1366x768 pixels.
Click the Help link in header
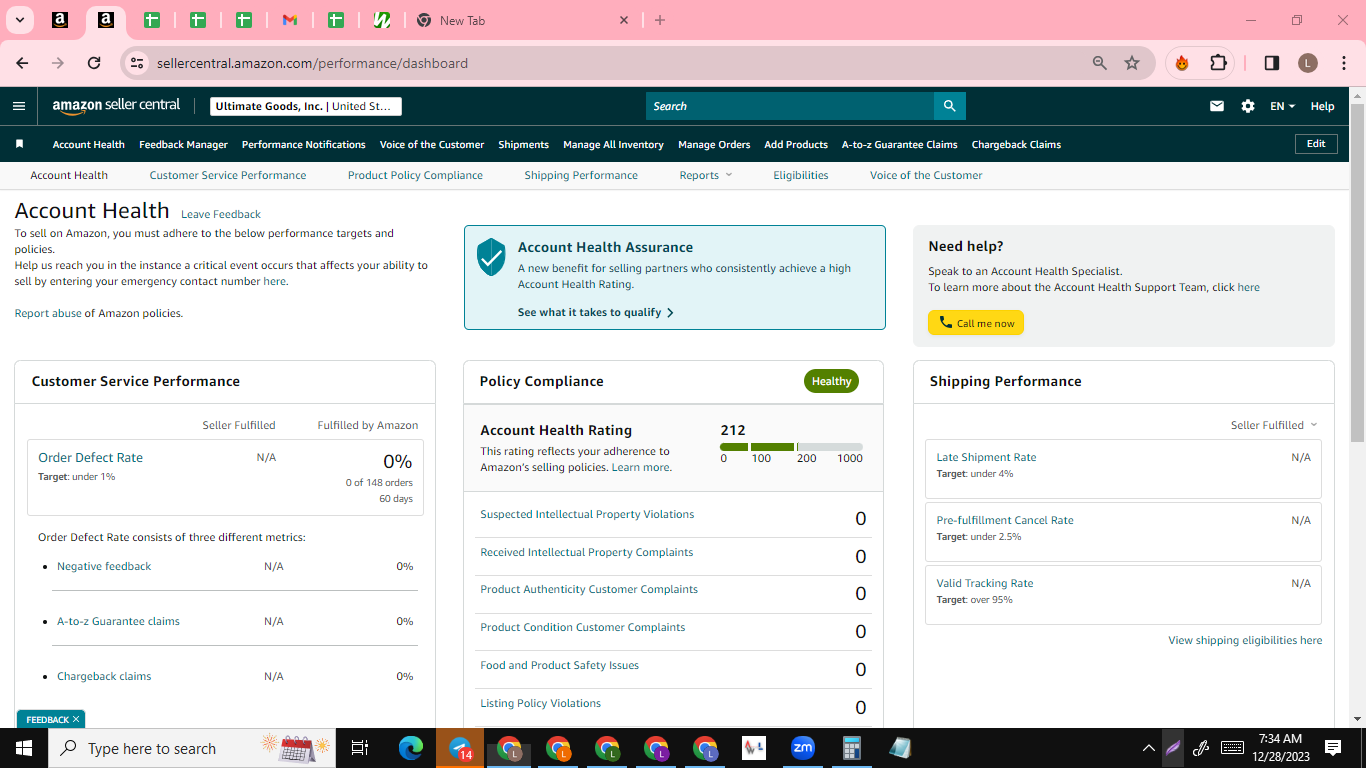[1322, 106]
